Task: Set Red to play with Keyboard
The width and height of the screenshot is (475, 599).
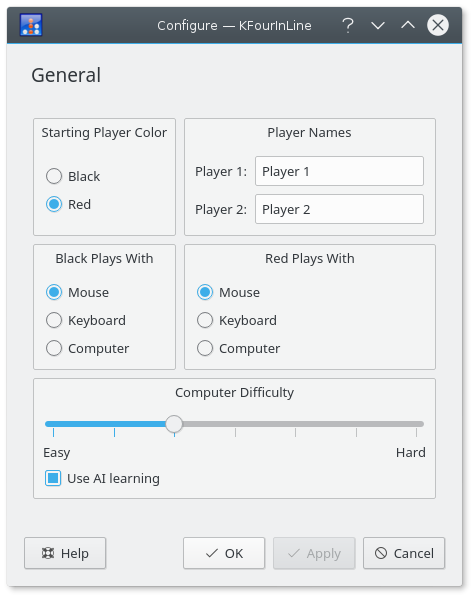Action: pos(237,321)
